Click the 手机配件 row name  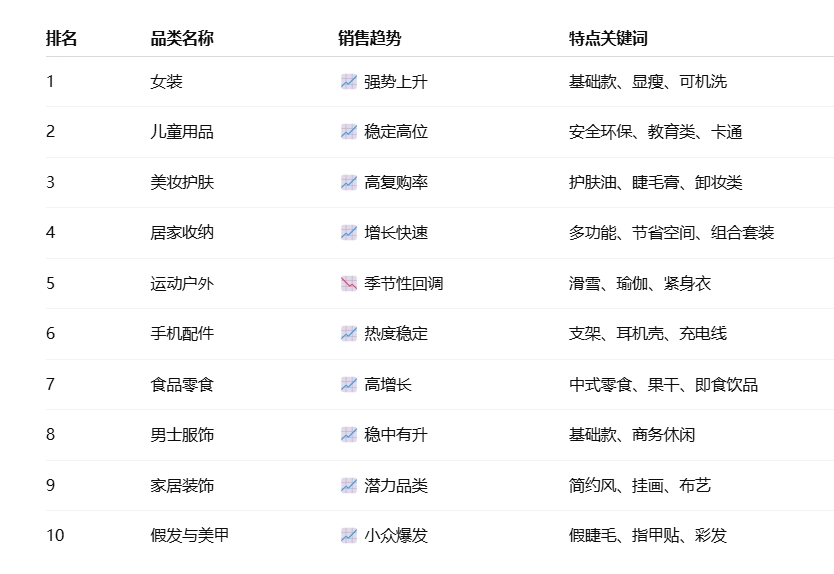click(182, 334)
